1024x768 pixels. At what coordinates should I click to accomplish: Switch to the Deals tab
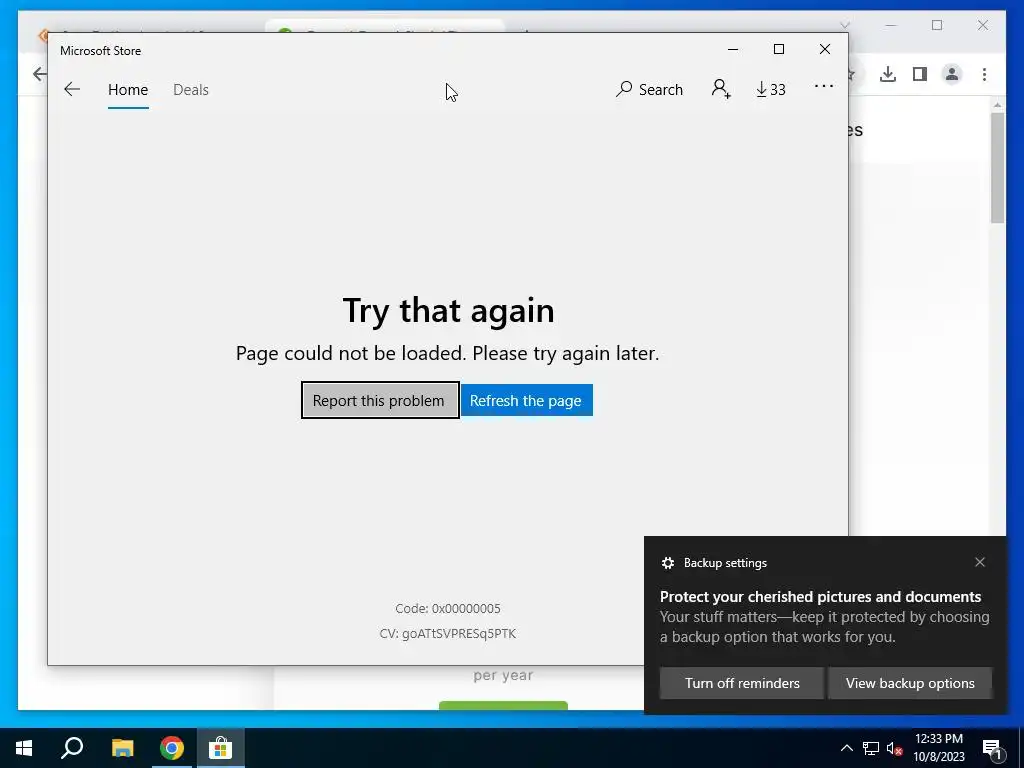(191, 89)
